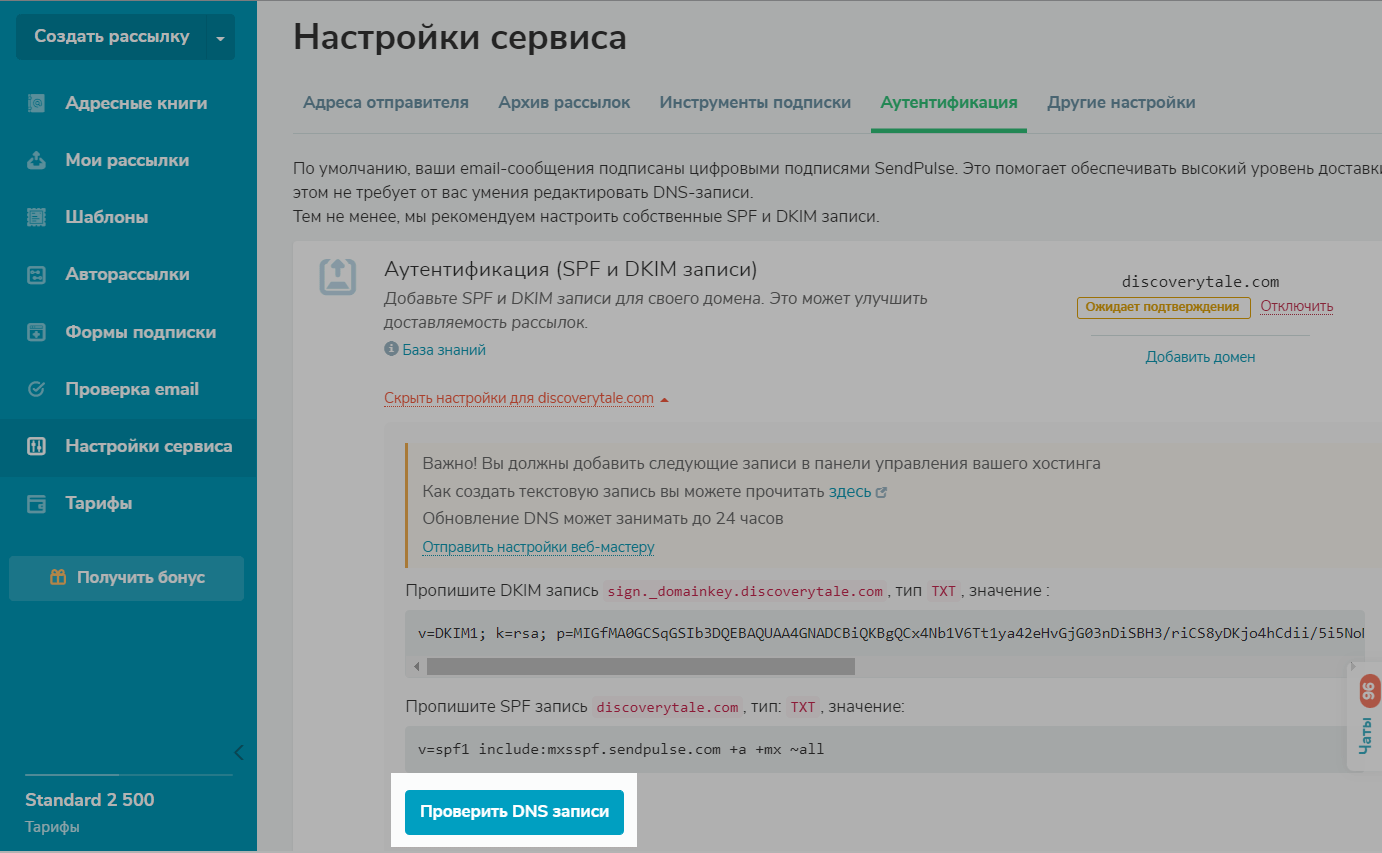Click the authentication upload icon
The image size is (1382, 853).
[x=338, y=276]
